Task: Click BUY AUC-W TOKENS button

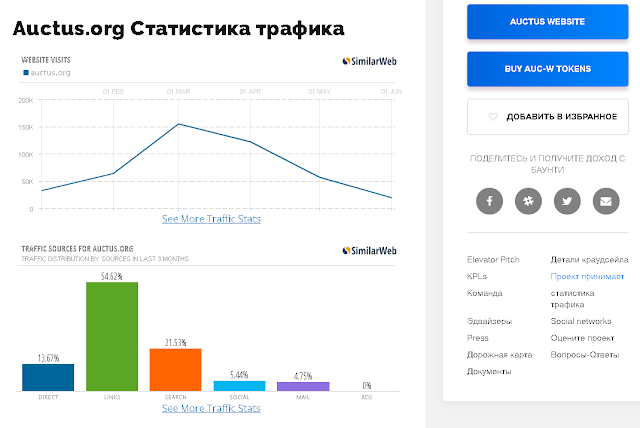Action: [547, 69]
